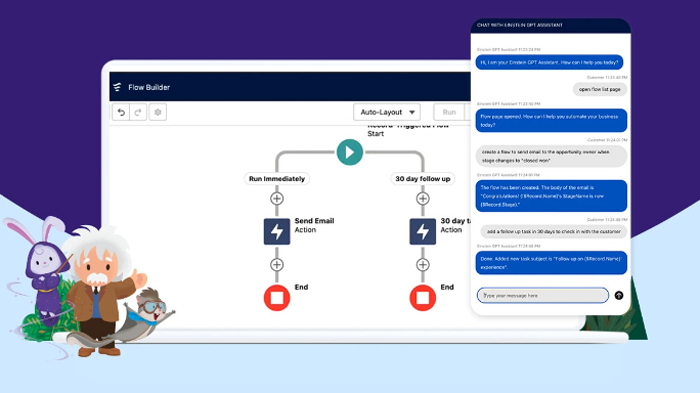Select the 'add a follow up task in 30 days' message
Screen dimensions: 700x393
coord(554,231)
